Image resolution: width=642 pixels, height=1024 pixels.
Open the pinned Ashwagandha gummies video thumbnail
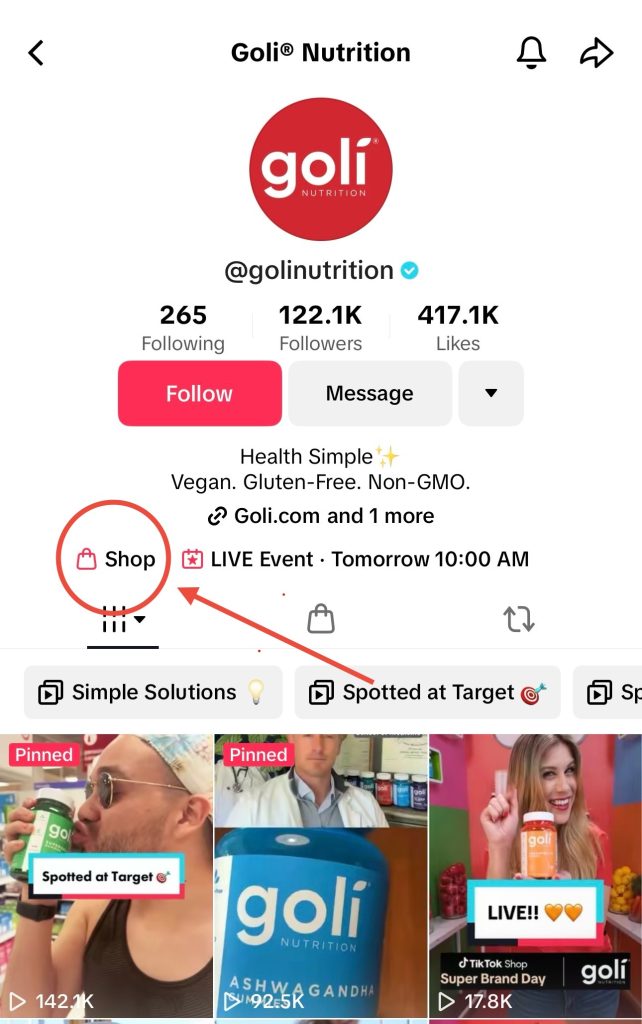coord(321,870)
